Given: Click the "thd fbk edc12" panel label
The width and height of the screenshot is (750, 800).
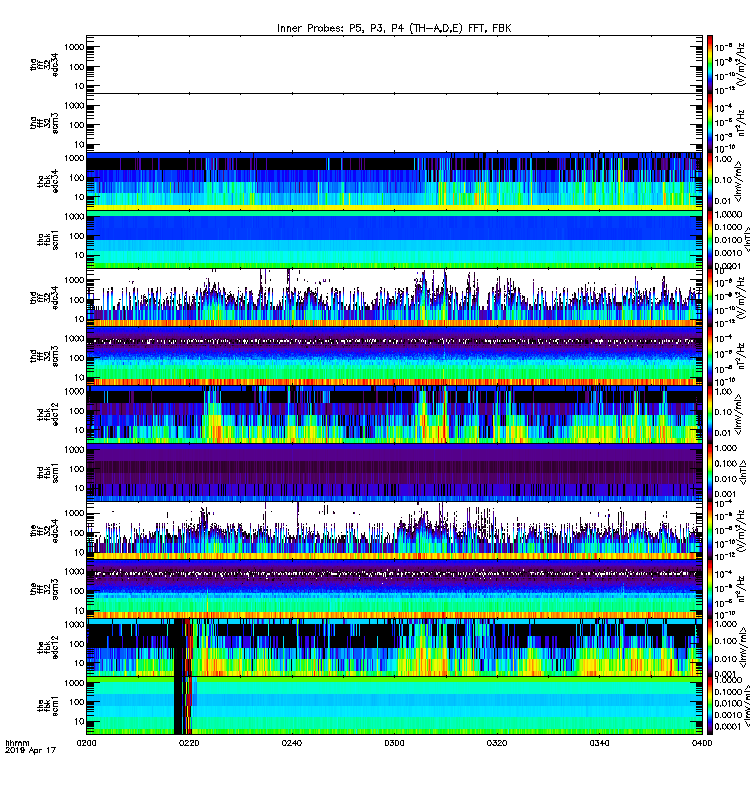Looking at the screenshot, I should coord(48,414).
